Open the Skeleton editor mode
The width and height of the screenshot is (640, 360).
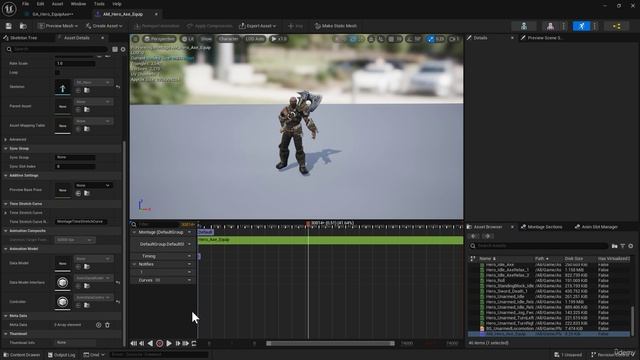[x=524, y=26]
